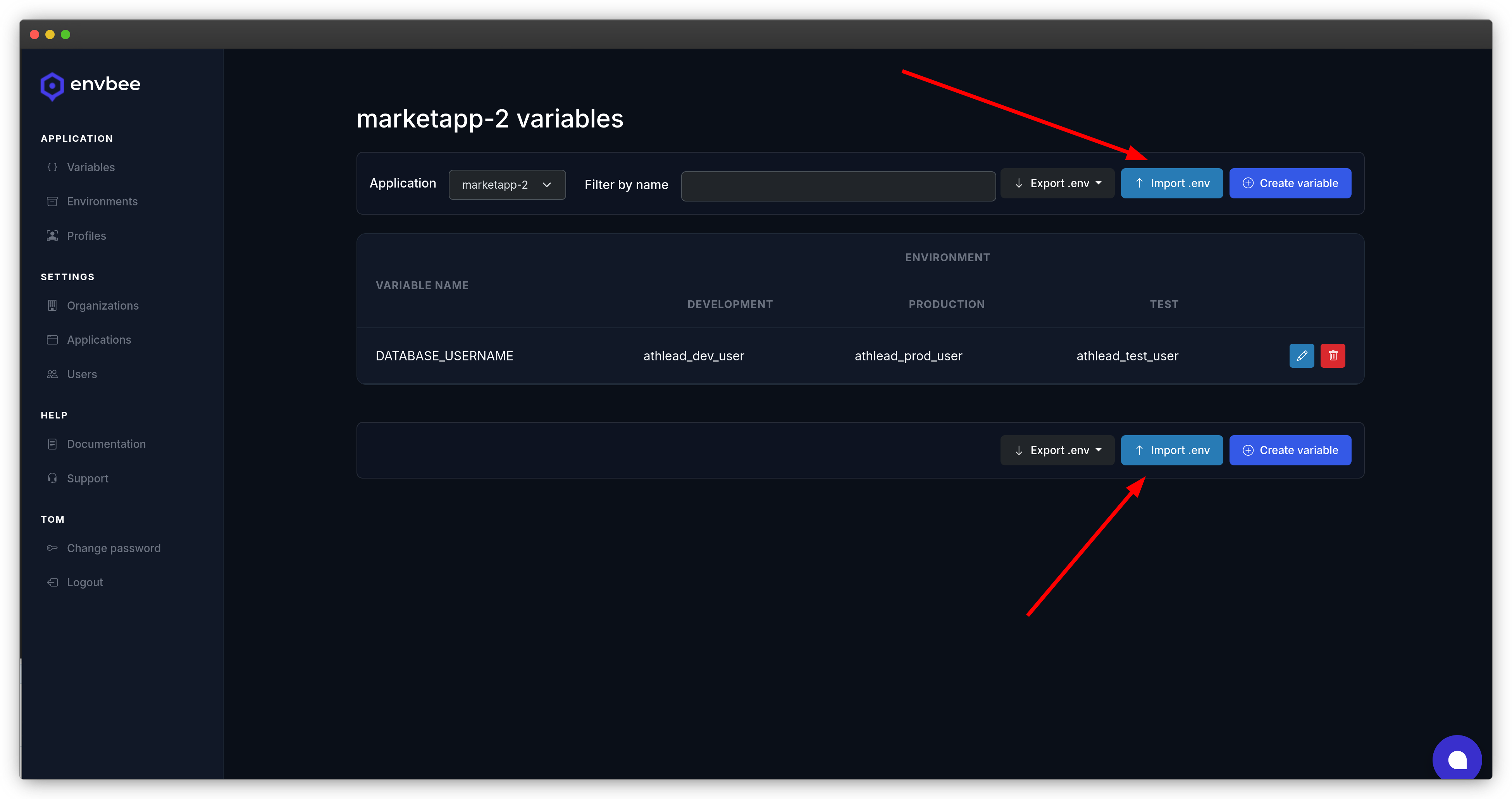This screenshot has height=799, width=1512.
Task: Click the Support headset icon
Action: (x=52, y=478)
